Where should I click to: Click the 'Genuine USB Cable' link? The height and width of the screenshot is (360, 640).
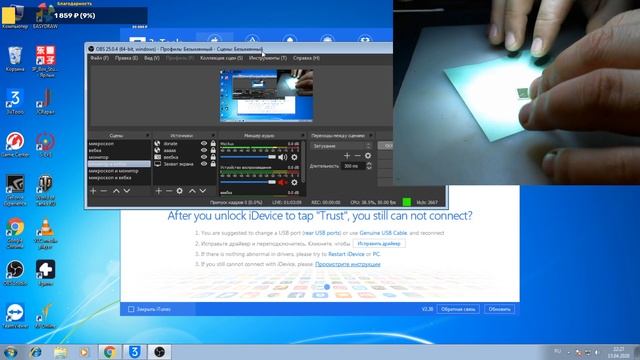point(383,233)
